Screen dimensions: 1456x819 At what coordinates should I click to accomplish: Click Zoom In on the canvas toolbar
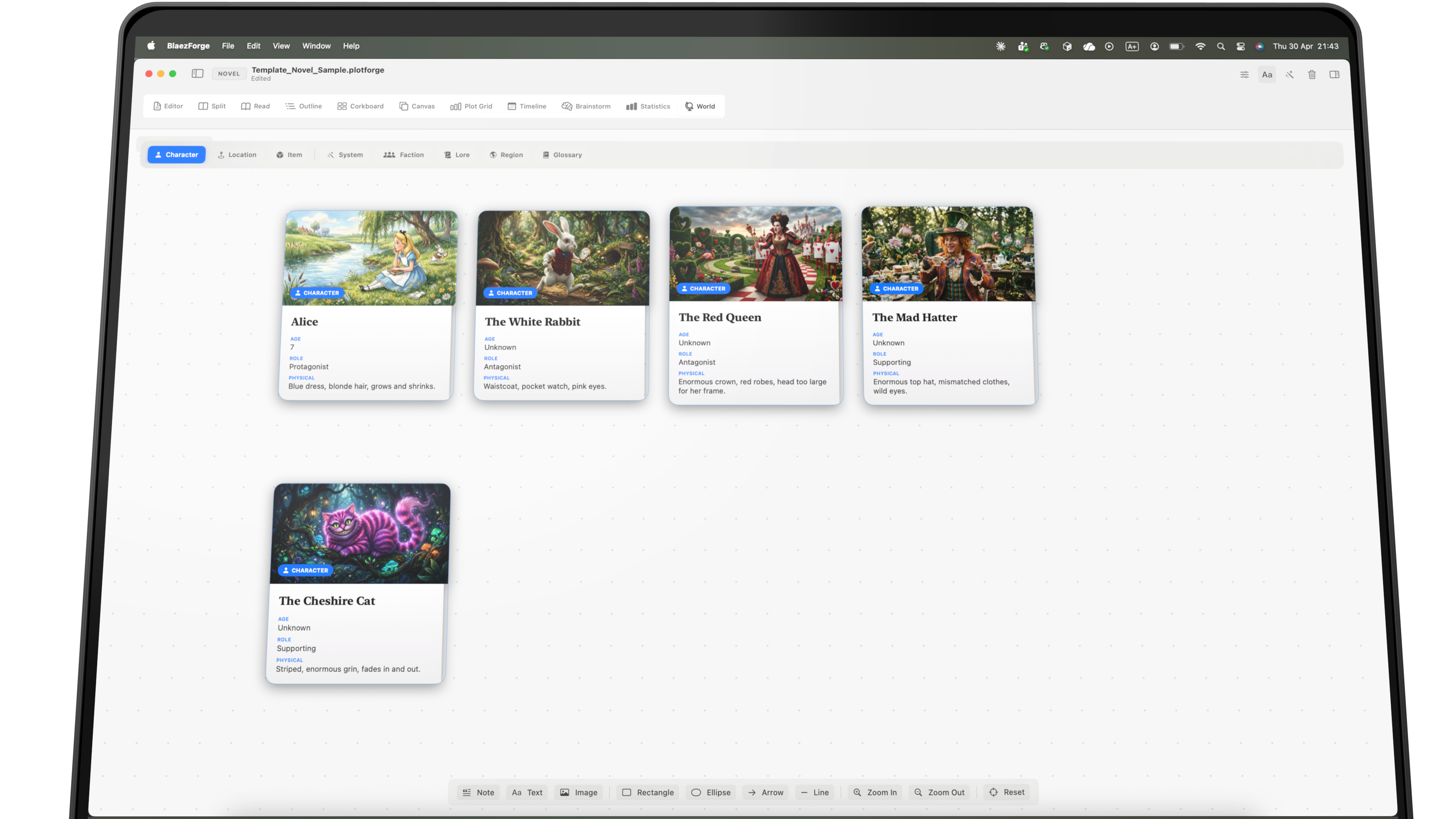tap(875, 792)
